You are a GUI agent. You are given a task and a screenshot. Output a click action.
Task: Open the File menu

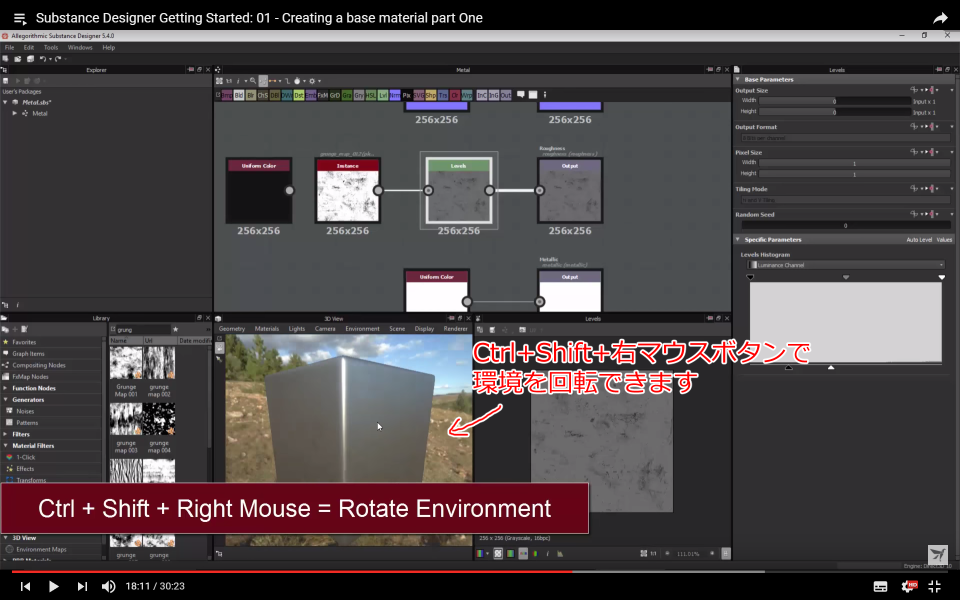click(9, 47)
